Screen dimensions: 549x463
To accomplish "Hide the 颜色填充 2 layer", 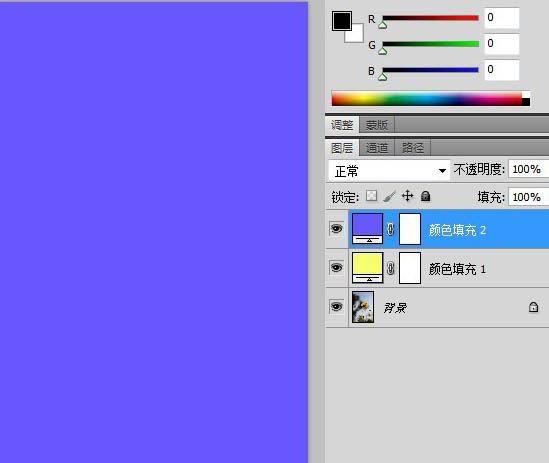I will [336, 229].
